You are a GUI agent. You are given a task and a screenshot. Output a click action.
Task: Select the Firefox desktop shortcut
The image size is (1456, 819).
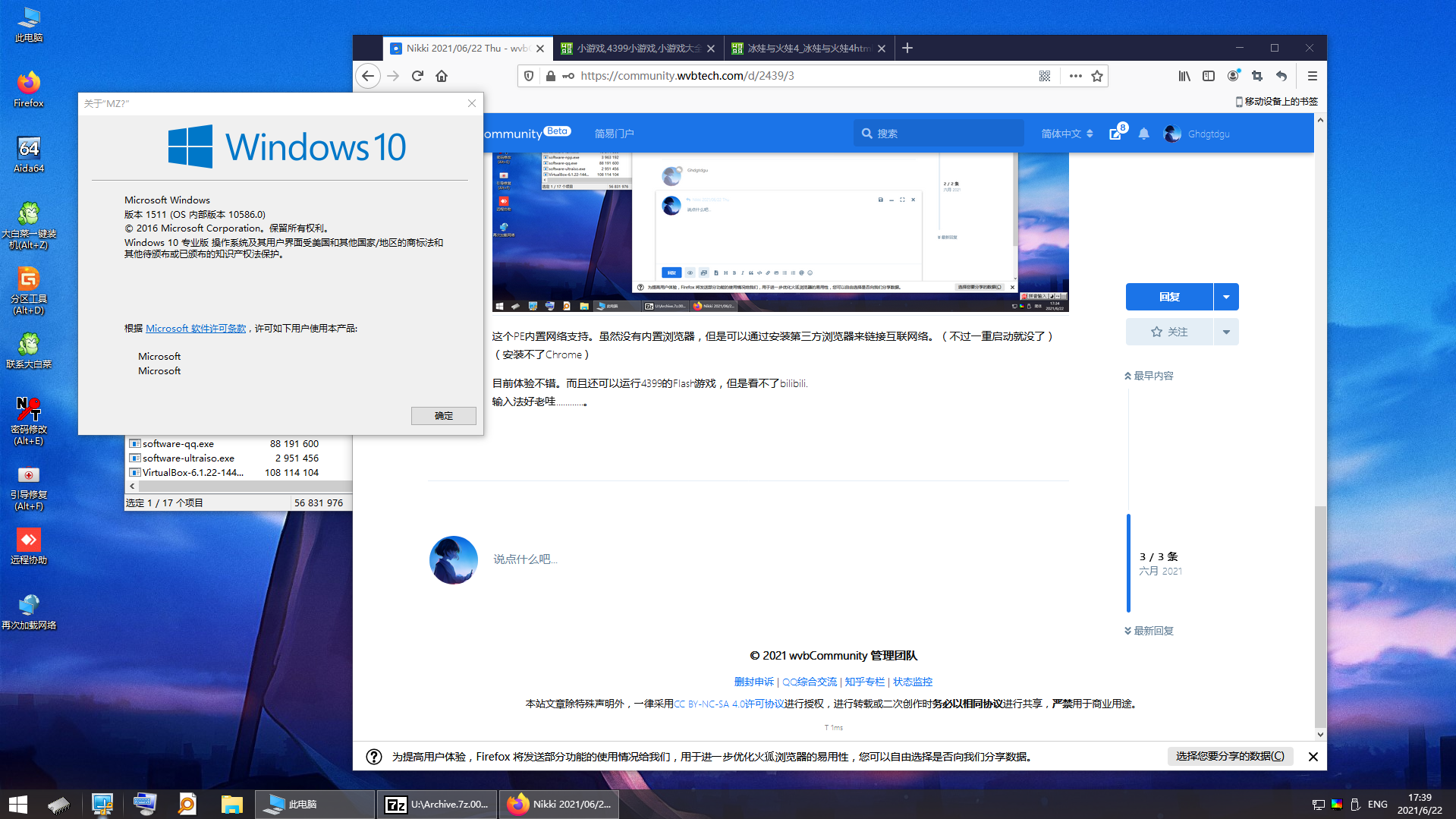pyautogui.click(x=29, y=89)
